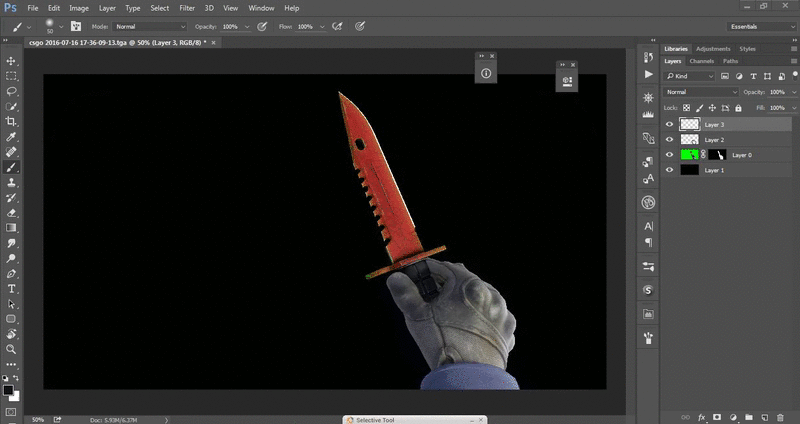
Task: Select the Quick Selection tool
Action: (x=11, y=107)
